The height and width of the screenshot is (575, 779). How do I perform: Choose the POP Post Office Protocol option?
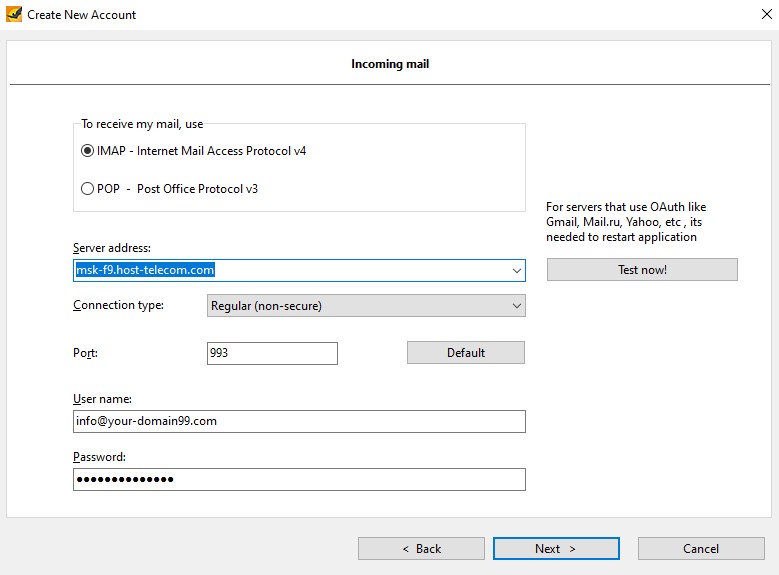tap(87, 189)
